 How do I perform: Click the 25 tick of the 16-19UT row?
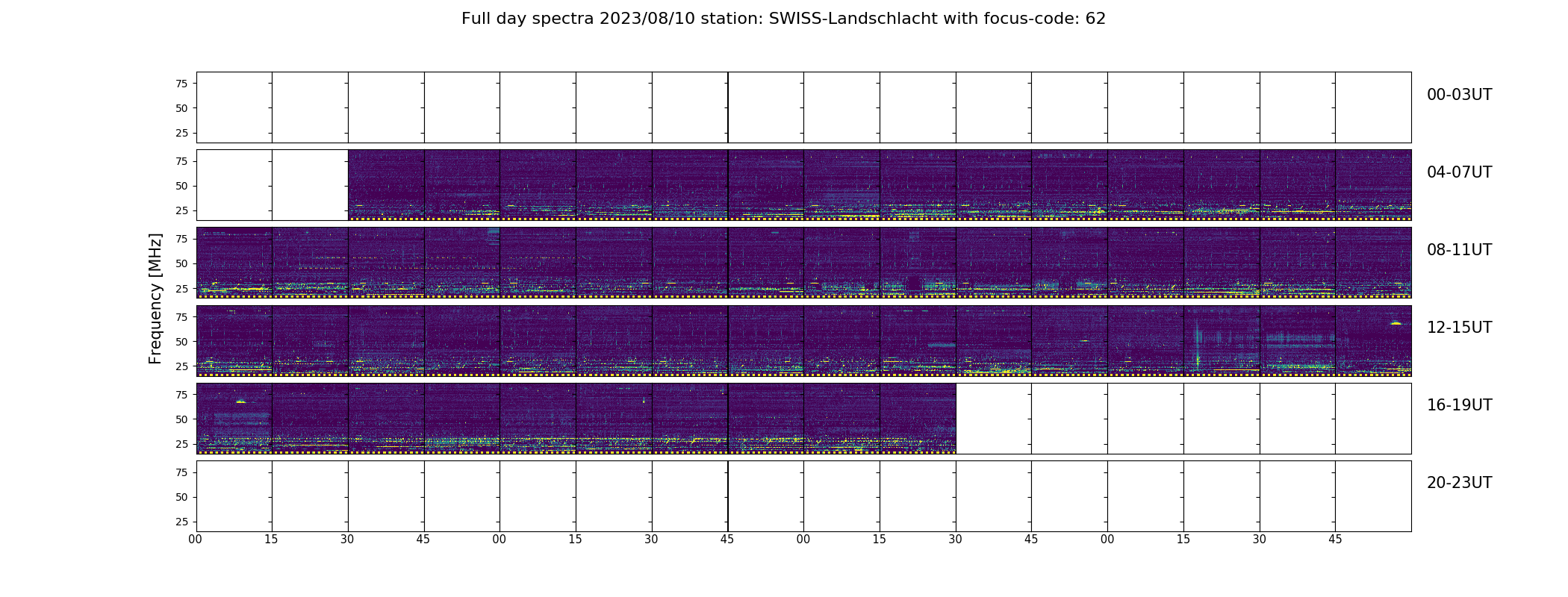pos(181,444)
